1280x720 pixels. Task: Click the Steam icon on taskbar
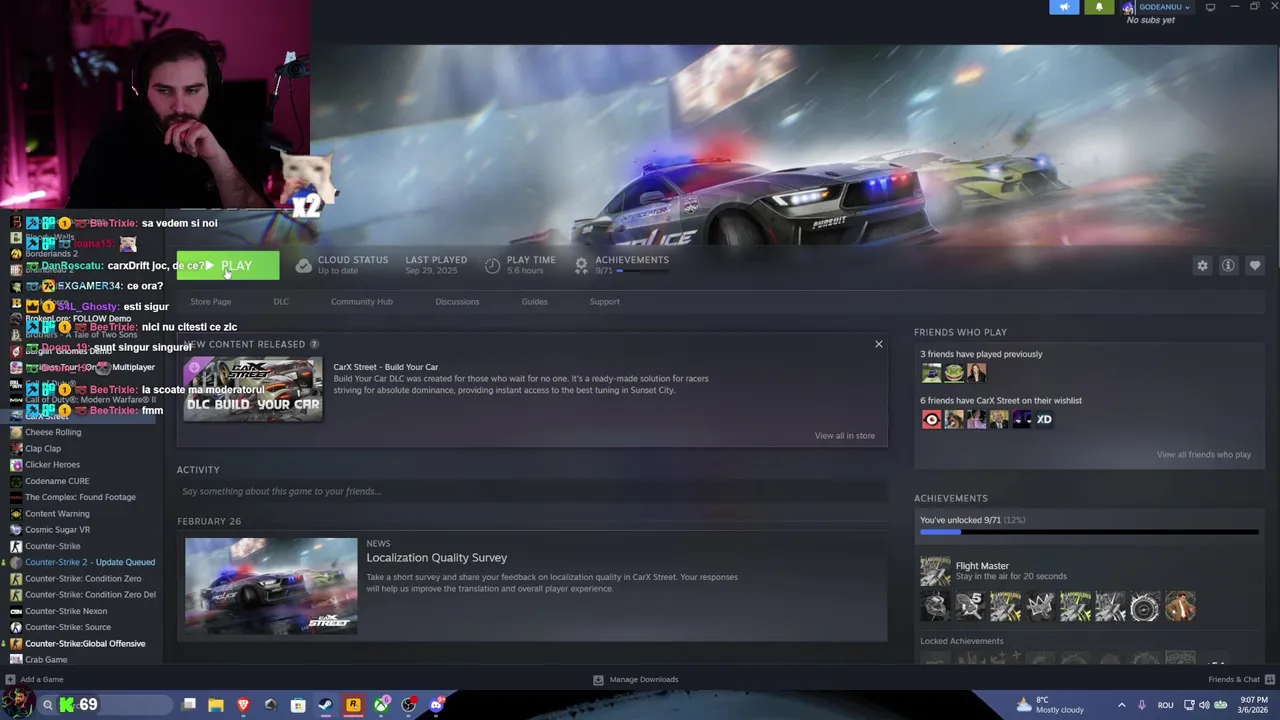pos(325,705)
